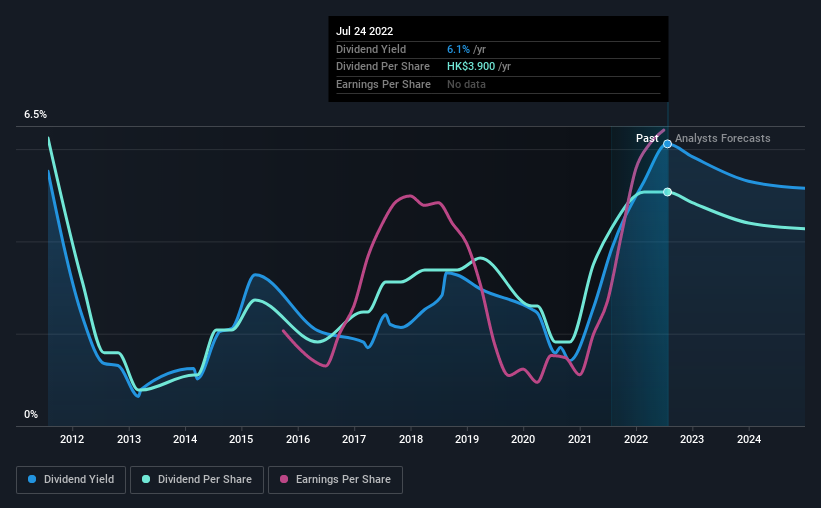This screenshot has height=508, width=821.
Task: Click the 2021 x-axis label
Action: point(580,439)
